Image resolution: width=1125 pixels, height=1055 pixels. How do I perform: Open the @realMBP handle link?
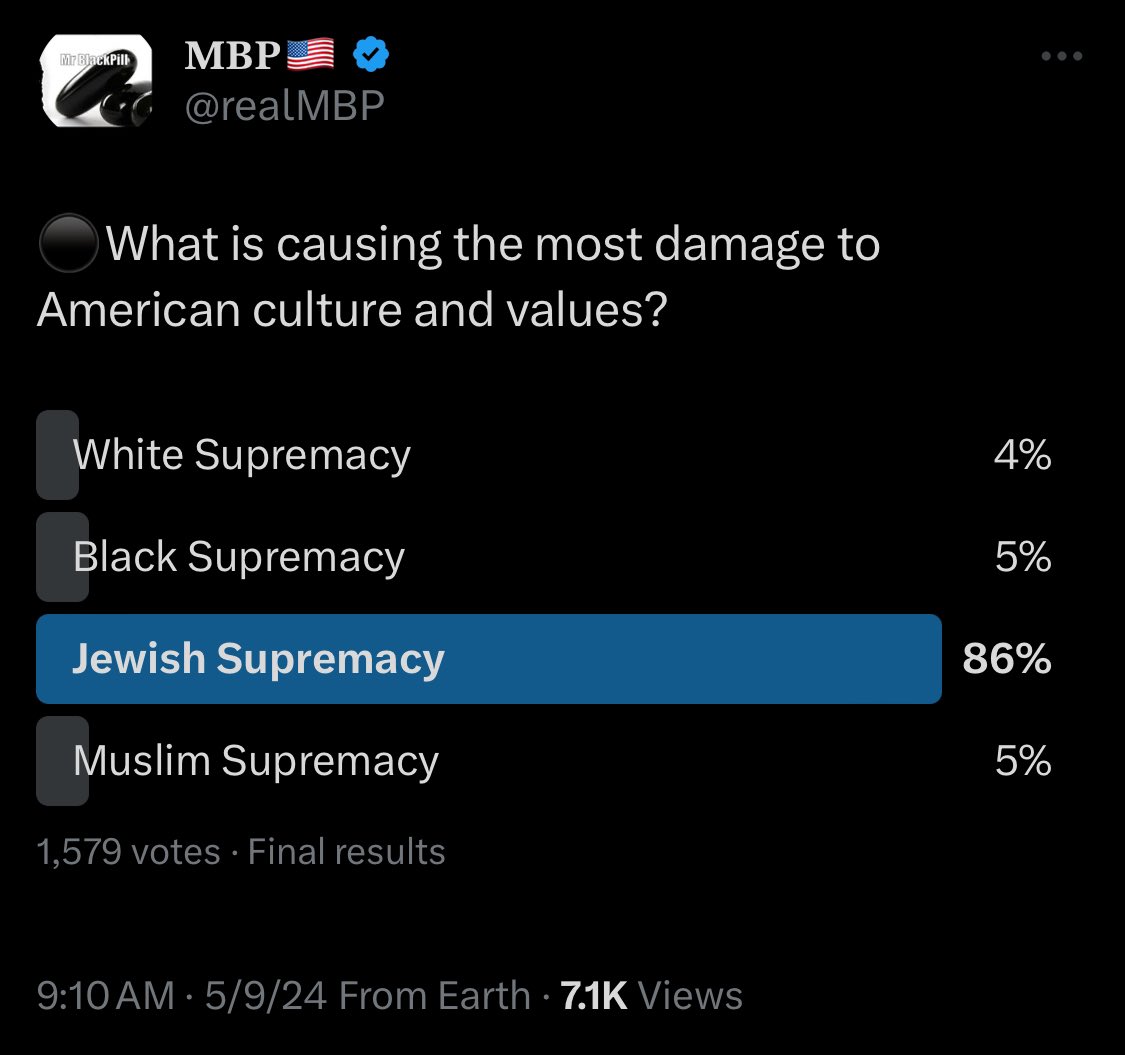(x=284, y=105)
